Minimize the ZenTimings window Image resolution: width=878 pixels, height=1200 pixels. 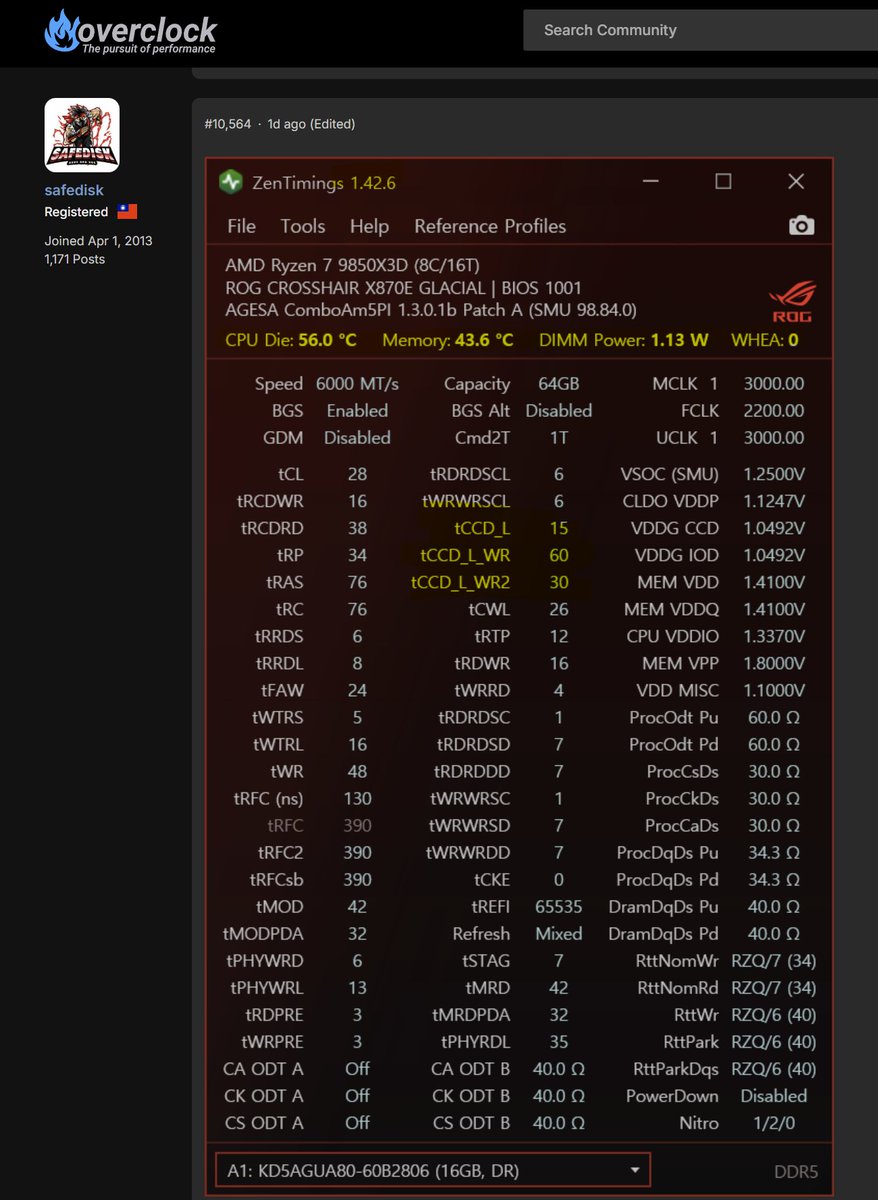tap(650, 182)
